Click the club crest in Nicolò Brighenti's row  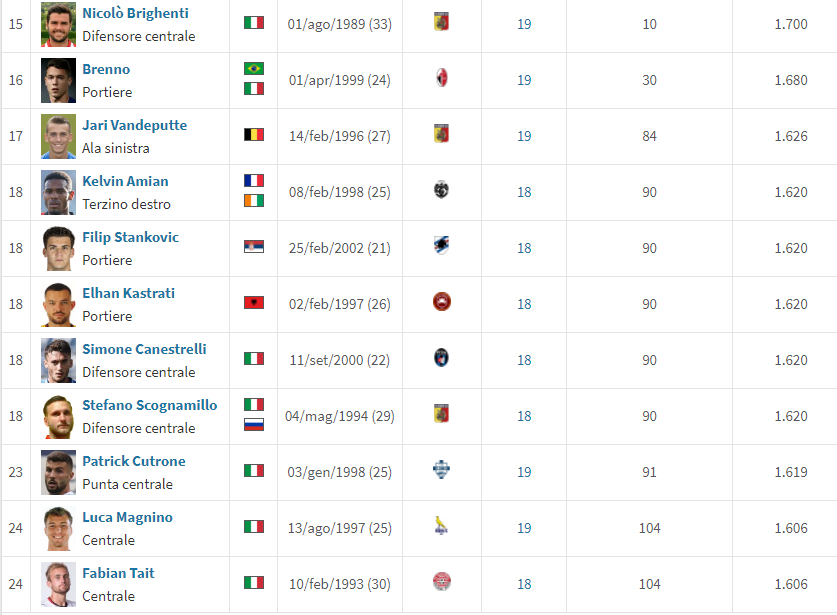tap(441, 22)
